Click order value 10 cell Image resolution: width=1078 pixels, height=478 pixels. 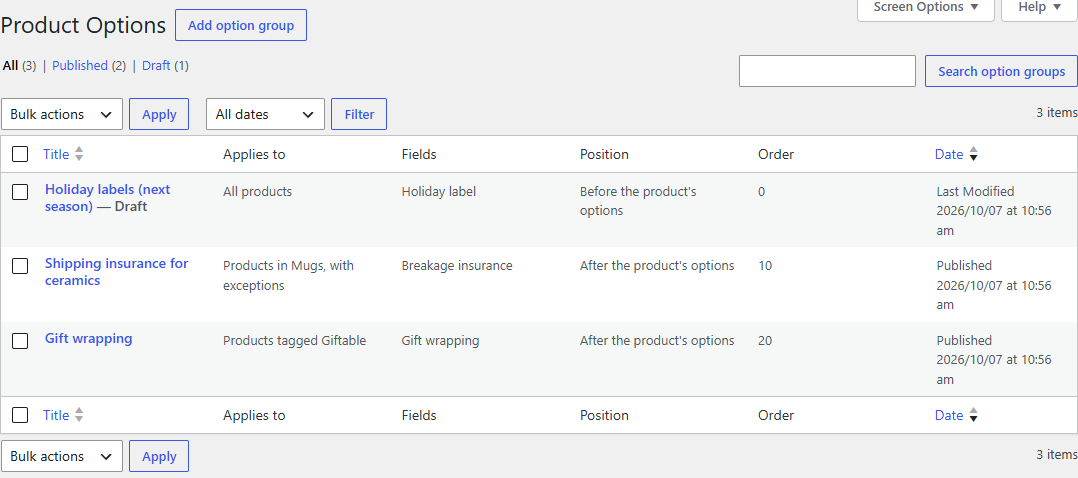[764, 265]
